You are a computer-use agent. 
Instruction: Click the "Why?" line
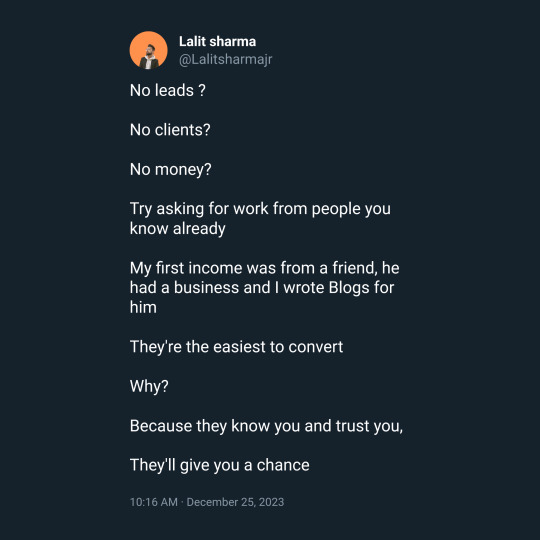coord(149,387)
